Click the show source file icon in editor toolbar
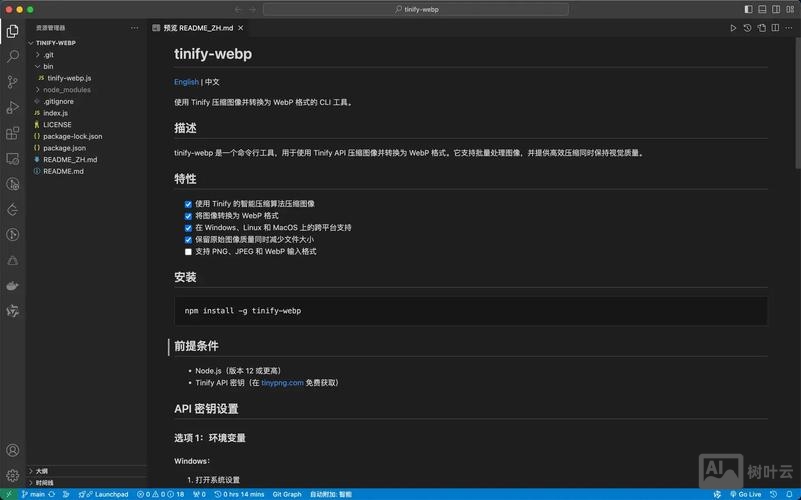The image size is (801, 500). click(762, 28)
